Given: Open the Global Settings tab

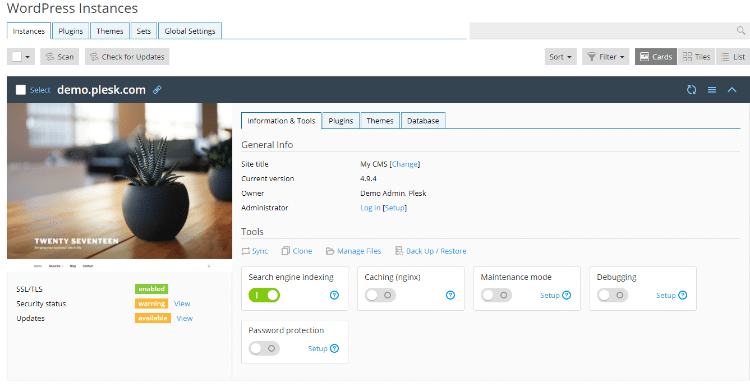Looking at the screenshot, I should tap(190, 31).
